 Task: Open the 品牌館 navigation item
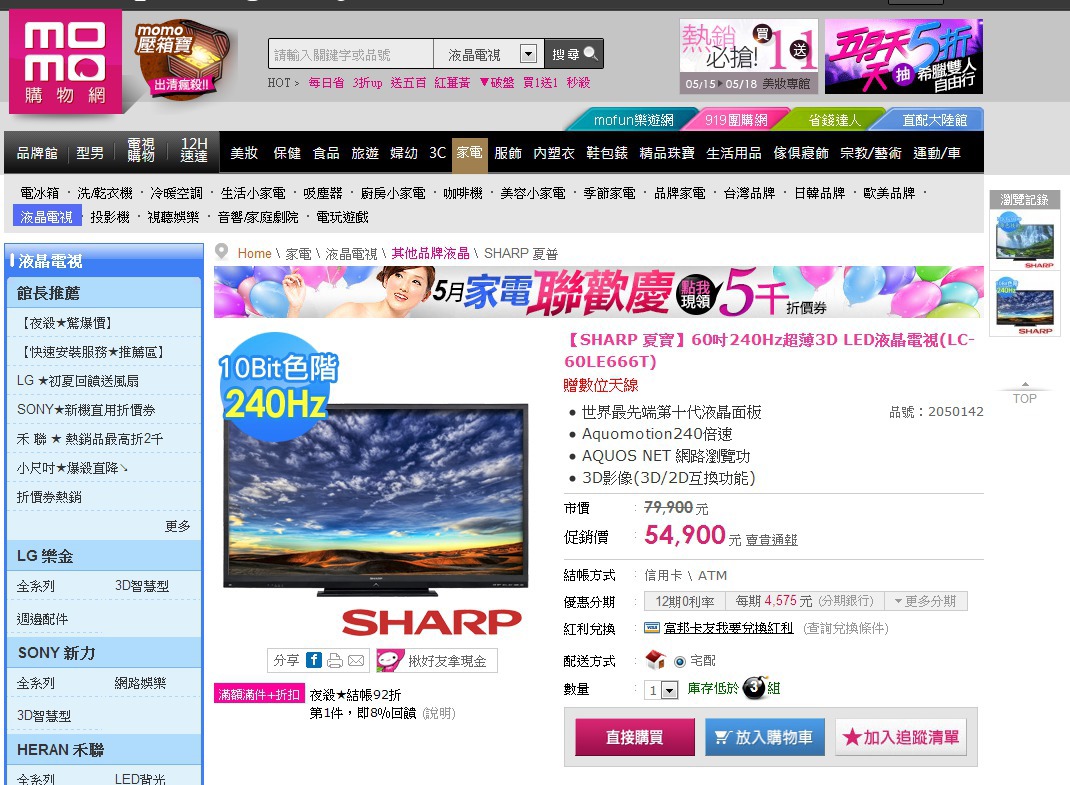tap(37, 153)
